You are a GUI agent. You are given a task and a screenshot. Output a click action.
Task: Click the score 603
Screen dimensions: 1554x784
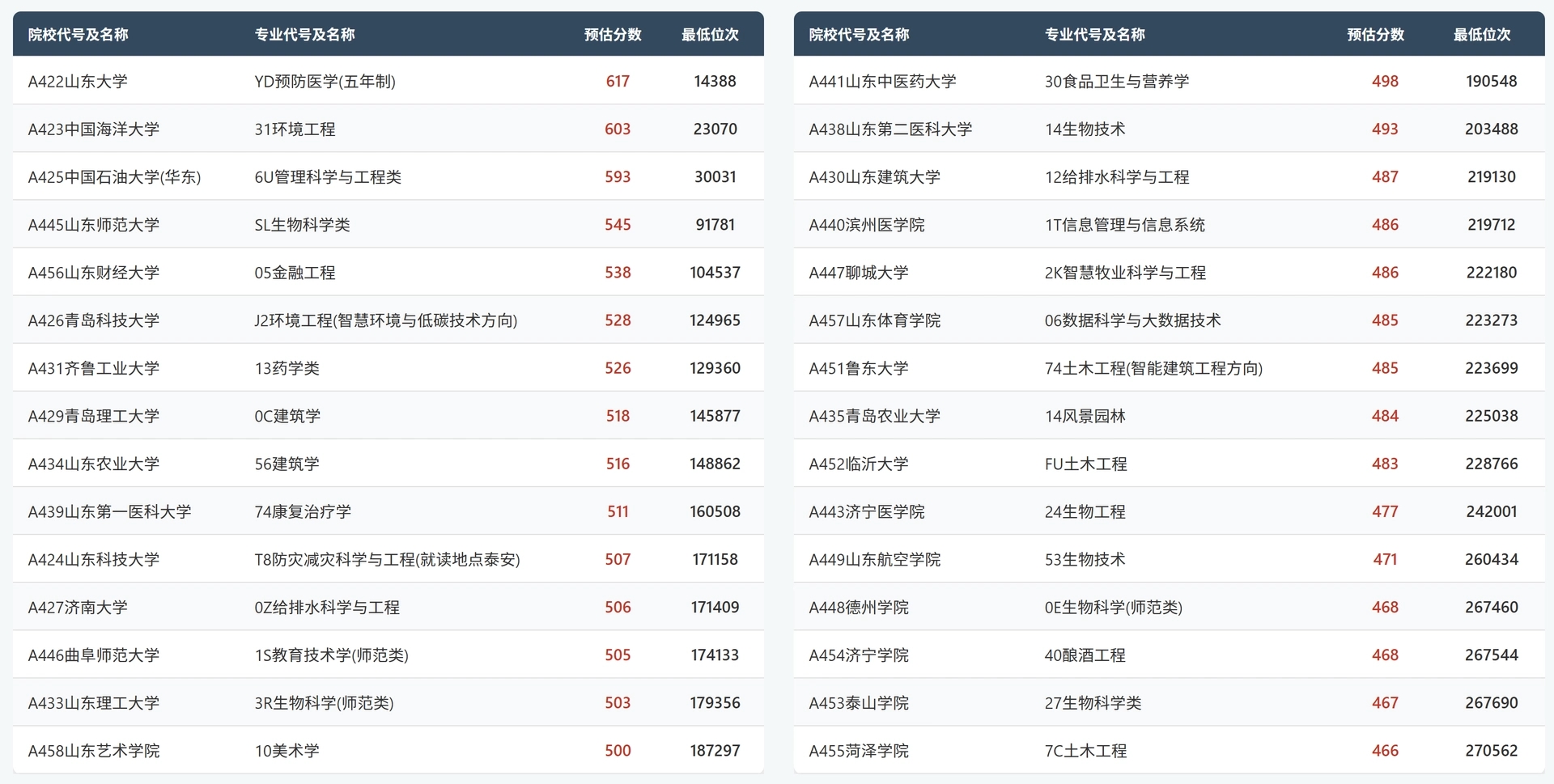pyautogui.click(x=618, y=129)
